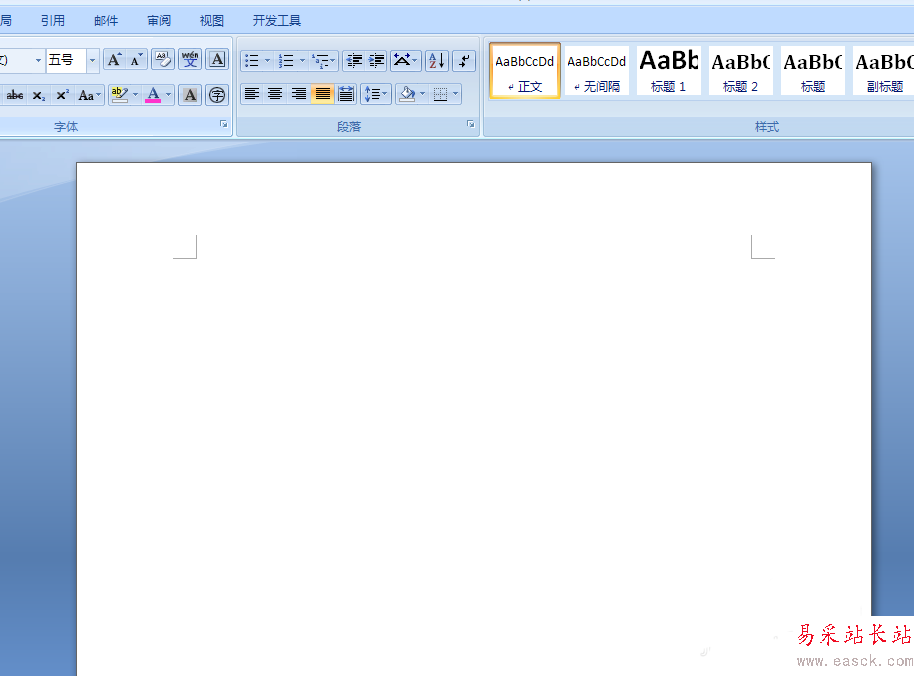Align text right

pos(298,94)
